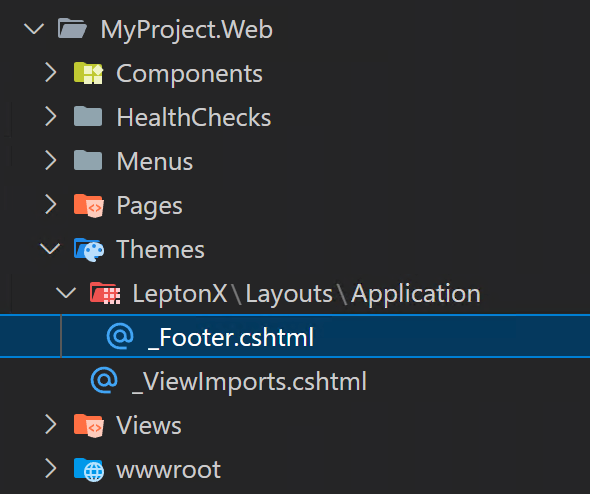The image size is (590, 494).
Task: Select the Pages folder name
Action: coord(149,206)
